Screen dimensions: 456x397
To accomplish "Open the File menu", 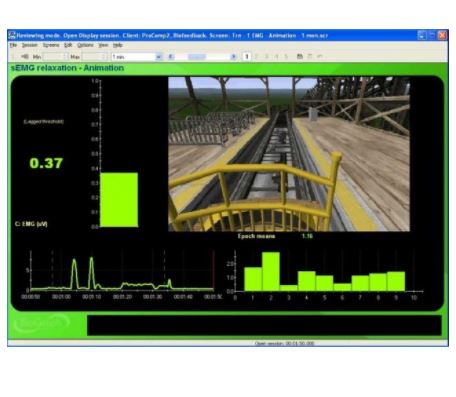I will 13,45.
